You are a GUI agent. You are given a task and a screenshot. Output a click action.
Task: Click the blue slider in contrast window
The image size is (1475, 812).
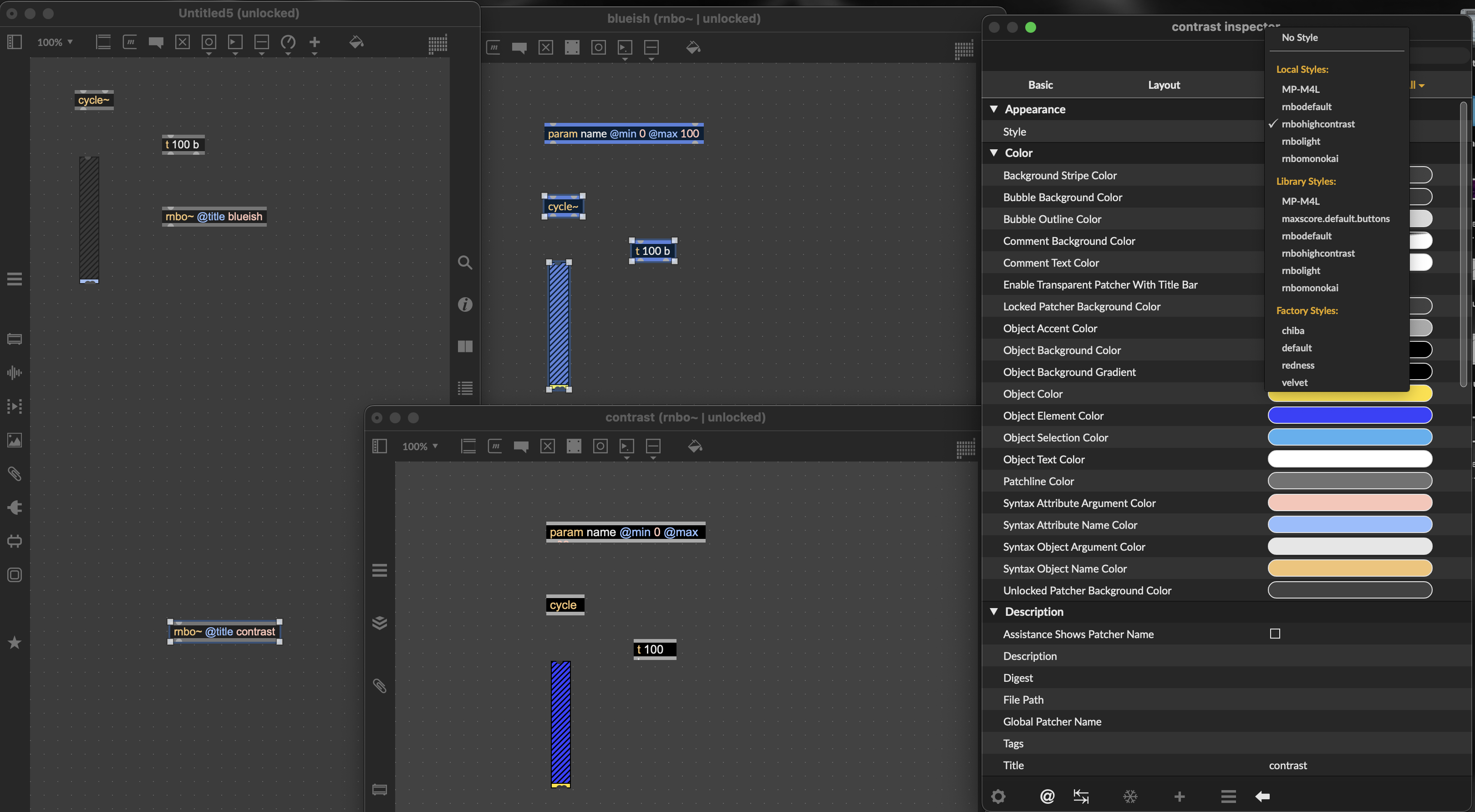560,725
